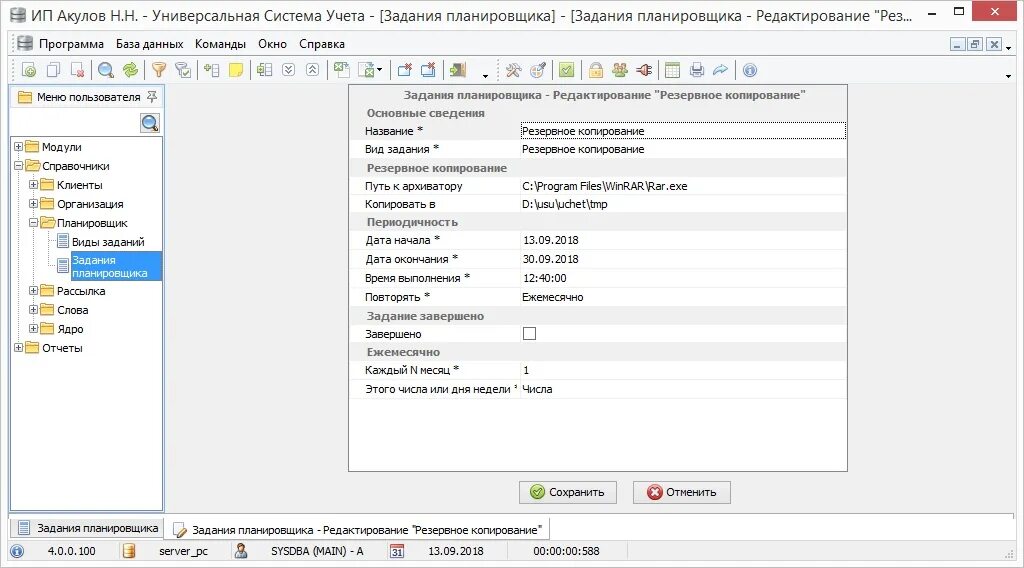Viewport: 1024px width, 568px height.
Task: Click the orange filter funnel icon
Action: (x=159, y=70)
